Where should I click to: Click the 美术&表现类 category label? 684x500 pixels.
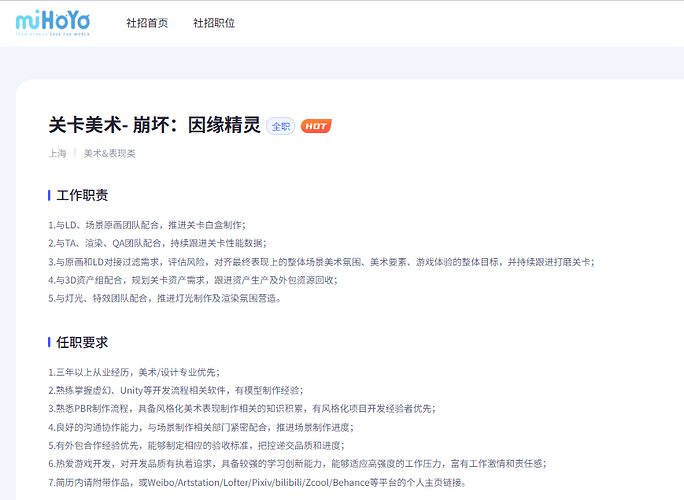point(109,154)
